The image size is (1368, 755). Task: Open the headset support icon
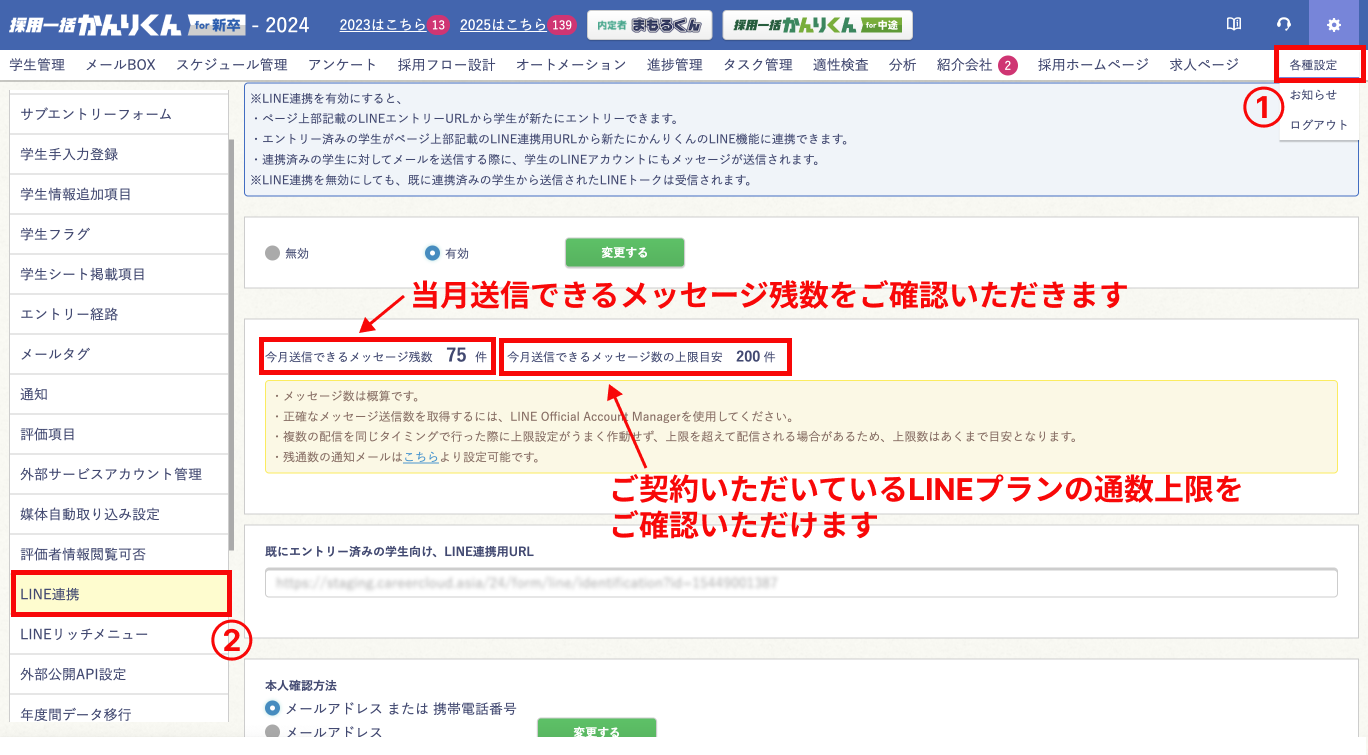pyautogui.click(x=1284, y=25)
